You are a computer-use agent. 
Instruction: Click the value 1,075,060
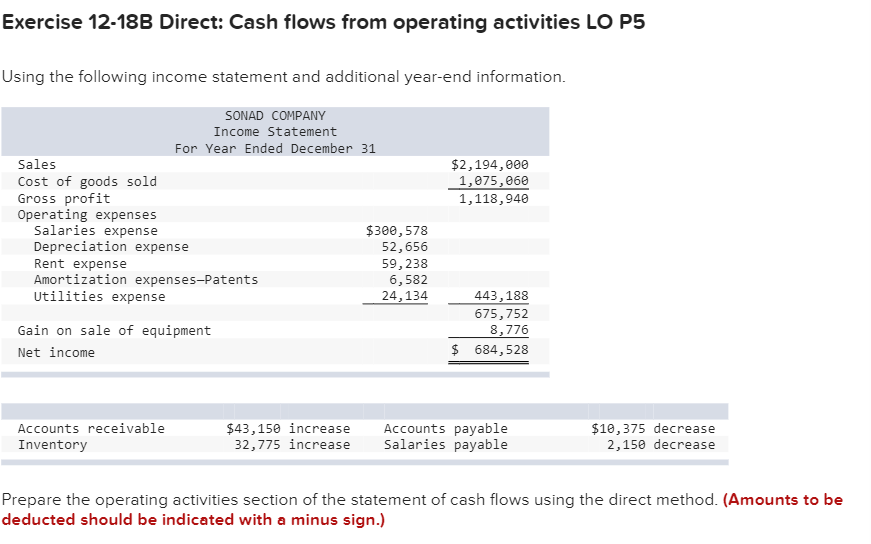pos(493,181)
